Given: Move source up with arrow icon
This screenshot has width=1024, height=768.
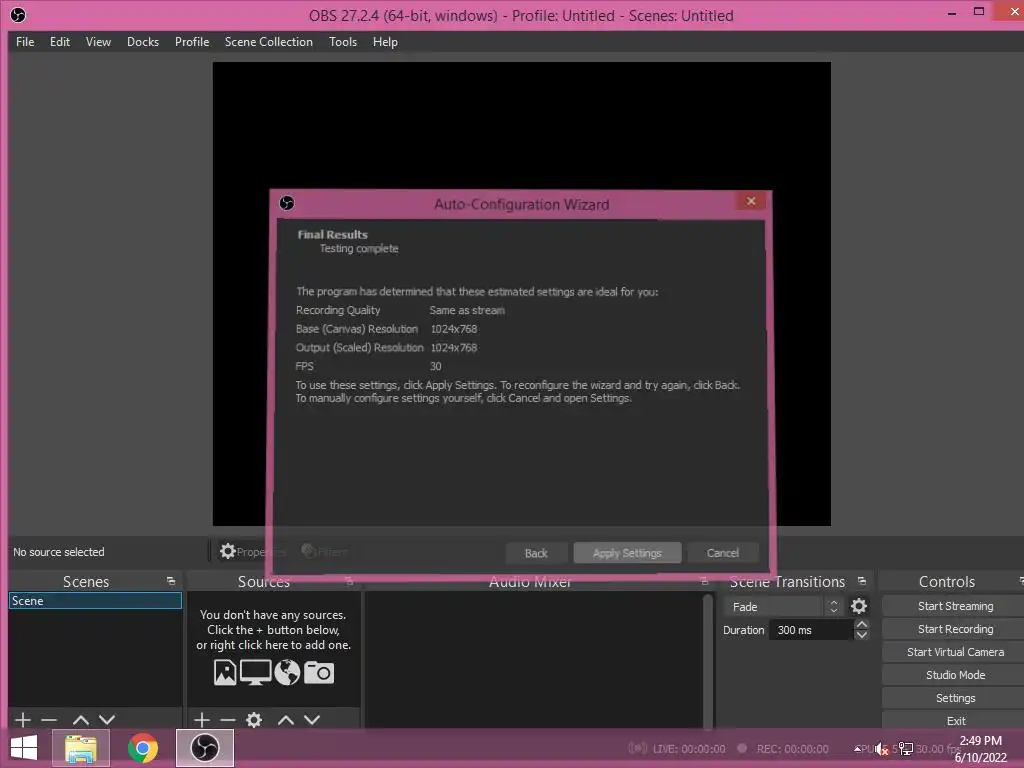Looking at the screenshot, I should point(285,720).
